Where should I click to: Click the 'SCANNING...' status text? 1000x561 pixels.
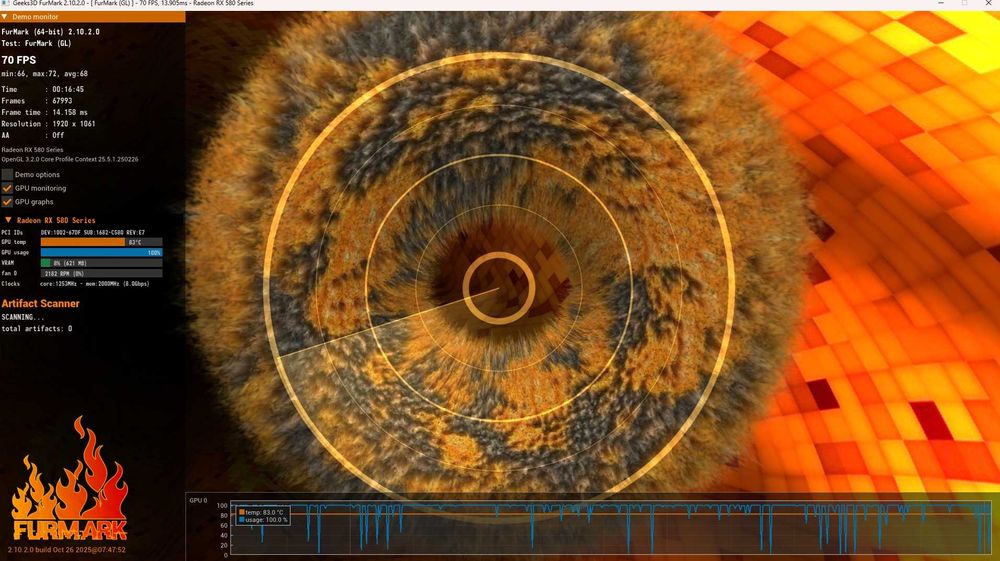[x=22, y=317]
